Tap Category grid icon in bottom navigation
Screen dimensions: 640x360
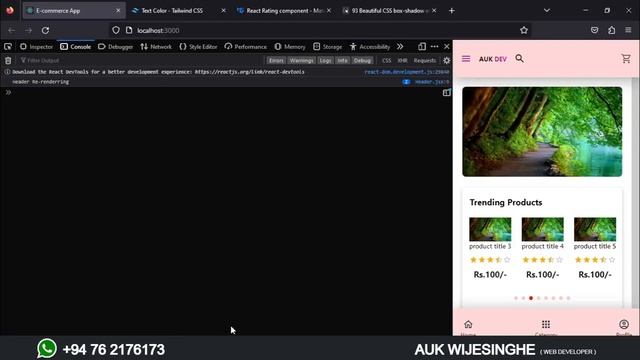point(546,324)
